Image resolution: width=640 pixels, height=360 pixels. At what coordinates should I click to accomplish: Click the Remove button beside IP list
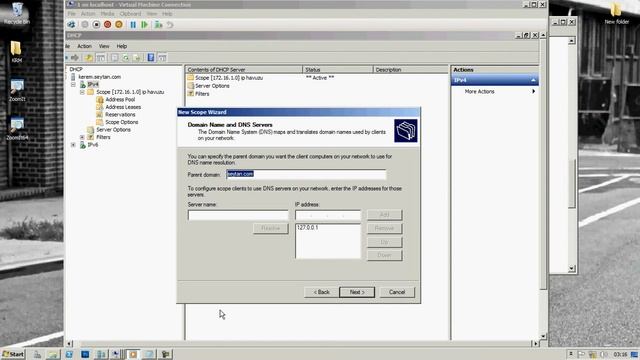pyautogui.click(x=384, y=228)
